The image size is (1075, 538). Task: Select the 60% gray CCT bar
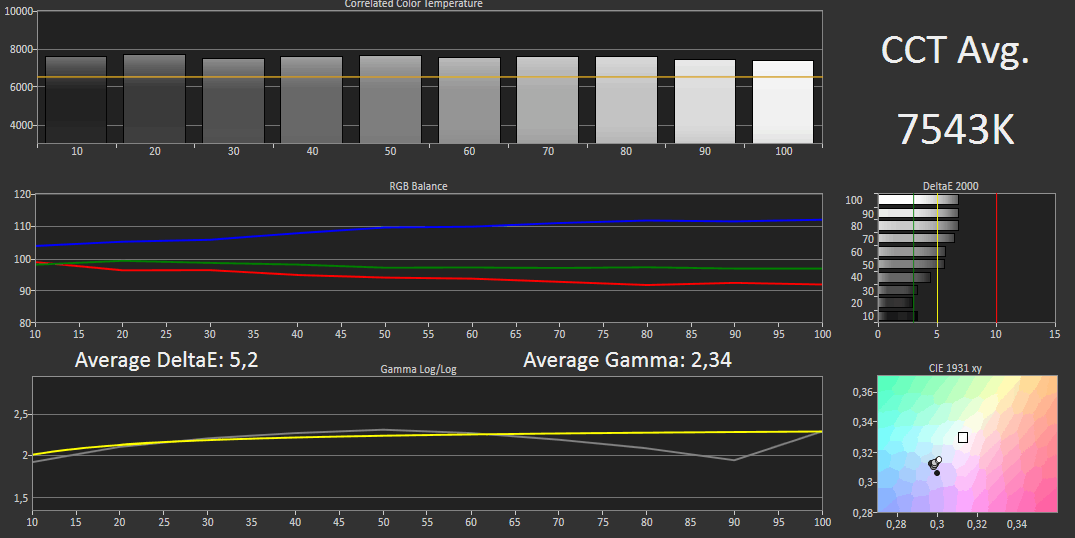(x=469, y=101)
